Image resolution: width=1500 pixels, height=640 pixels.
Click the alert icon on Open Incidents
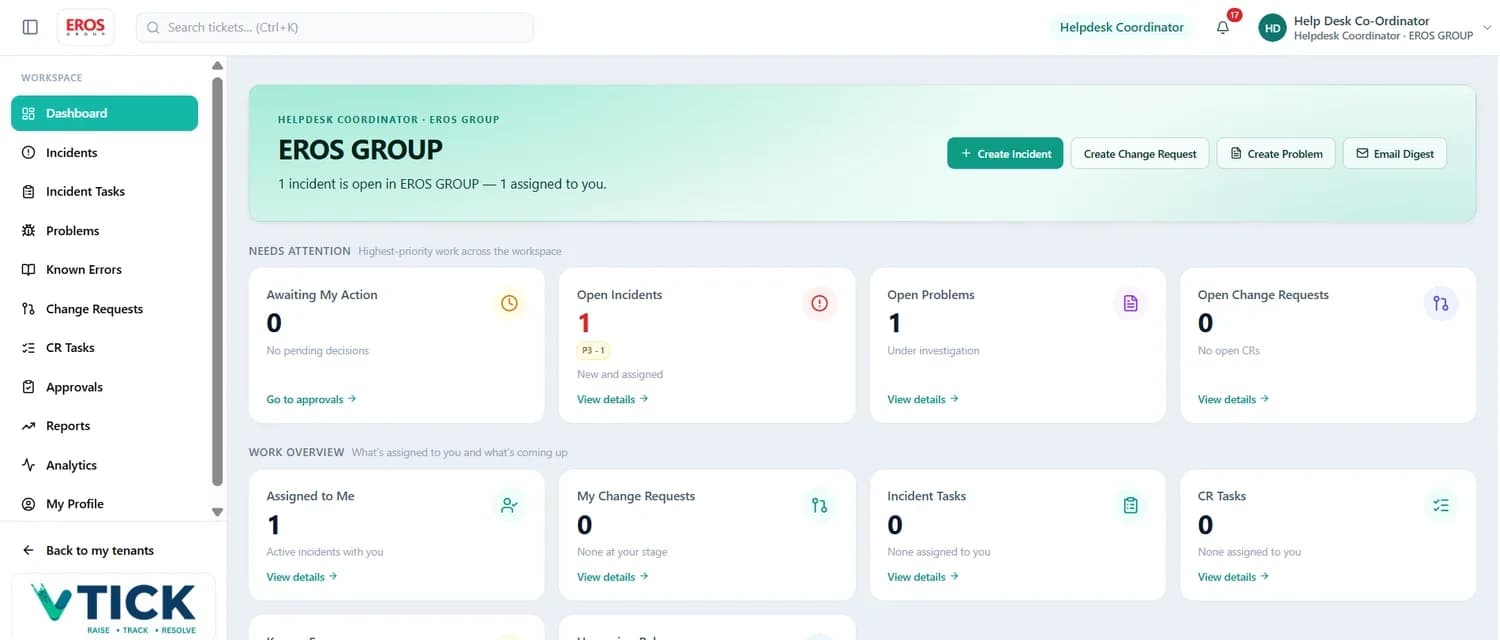point(820,303)
